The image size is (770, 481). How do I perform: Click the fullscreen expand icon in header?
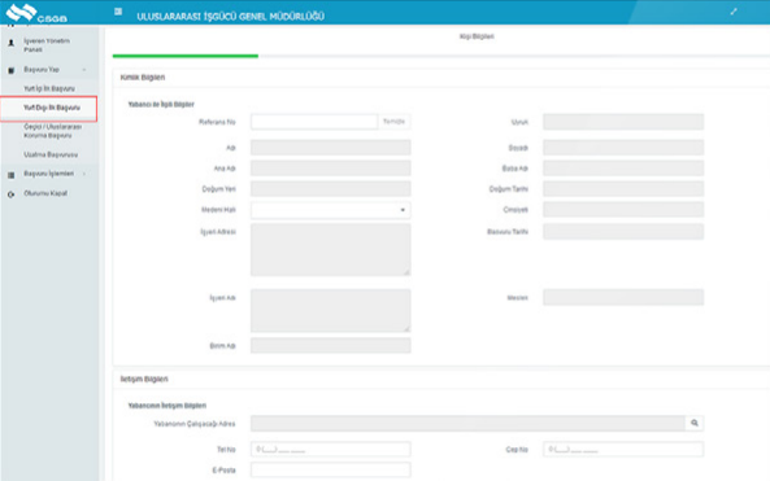(x=734, y=12)
